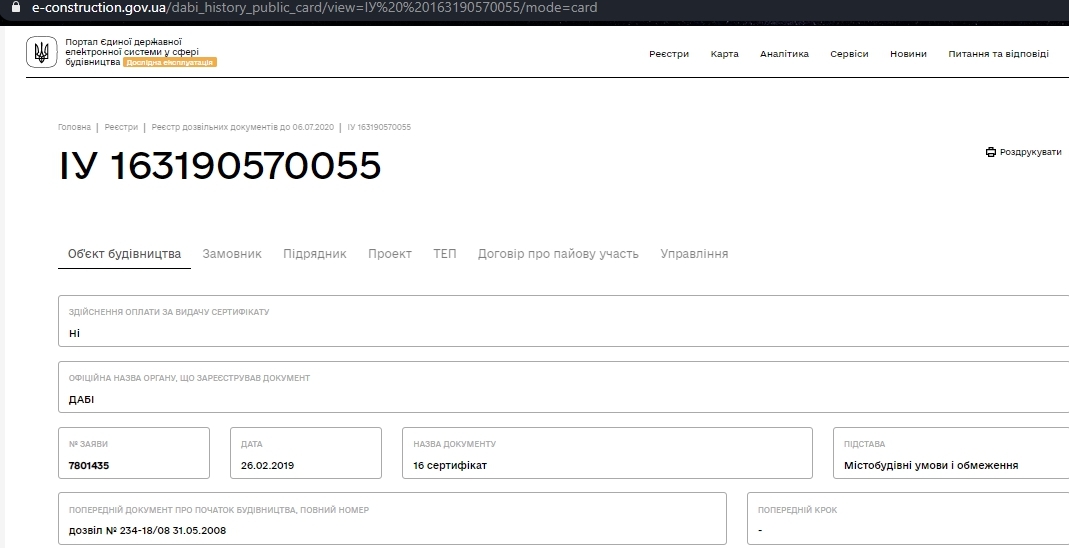Switch to the Проект tab
Screen dimensions: 1069x548
(x=390, y=254)
